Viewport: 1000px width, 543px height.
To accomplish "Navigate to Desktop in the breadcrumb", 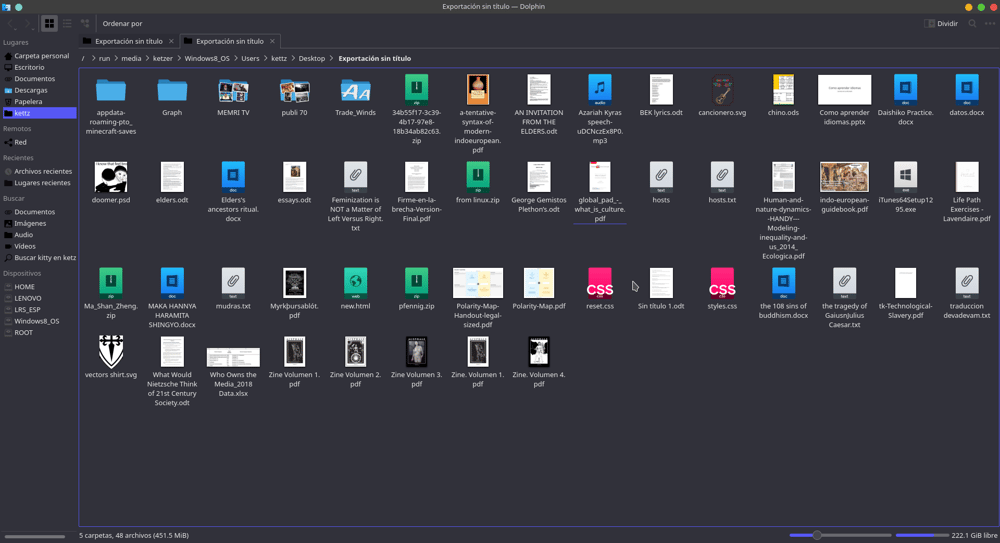I will coord(312,58).
